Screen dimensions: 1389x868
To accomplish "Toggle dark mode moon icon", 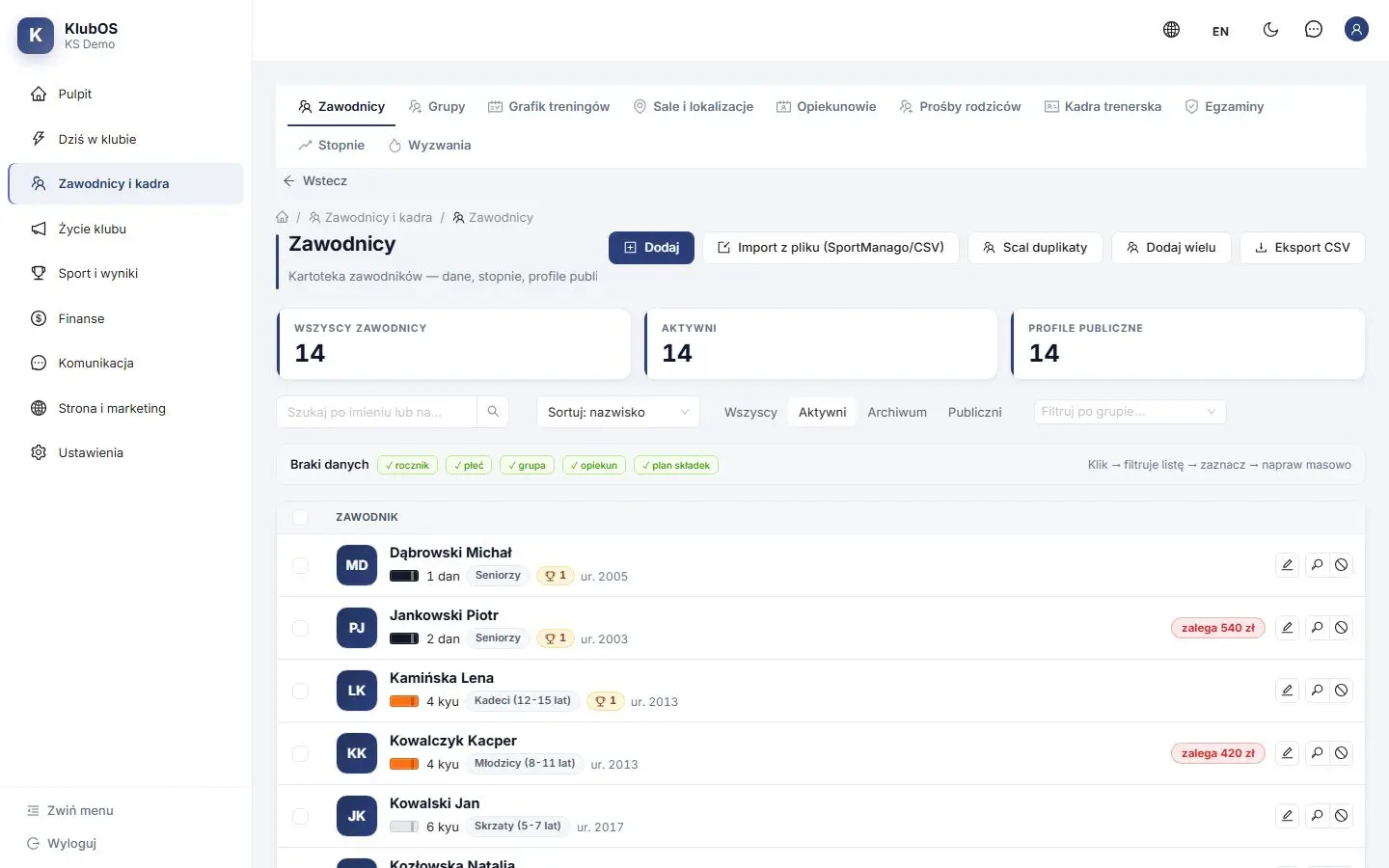I will click(x=1270, y=30).
